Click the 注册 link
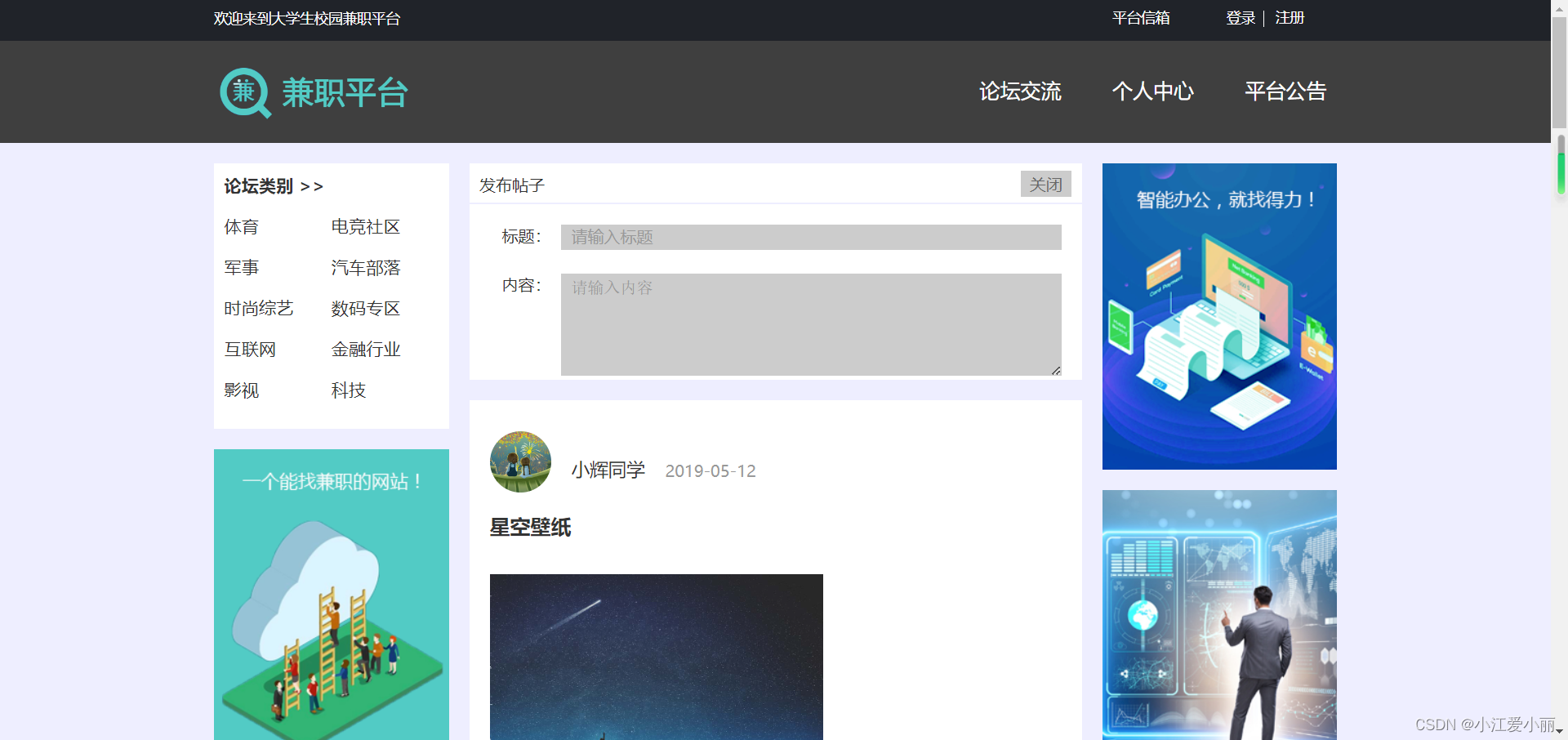This screenshot has height=740, width=1568. click(x=1290, y=18)
